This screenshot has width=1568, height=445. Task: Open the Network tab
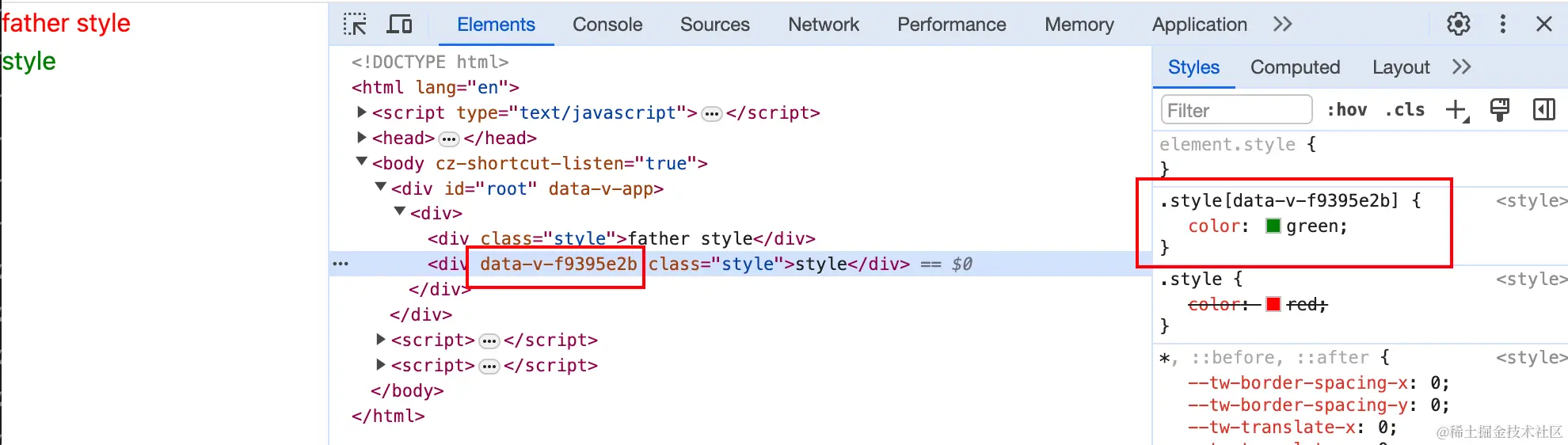[x=824, y=25]
